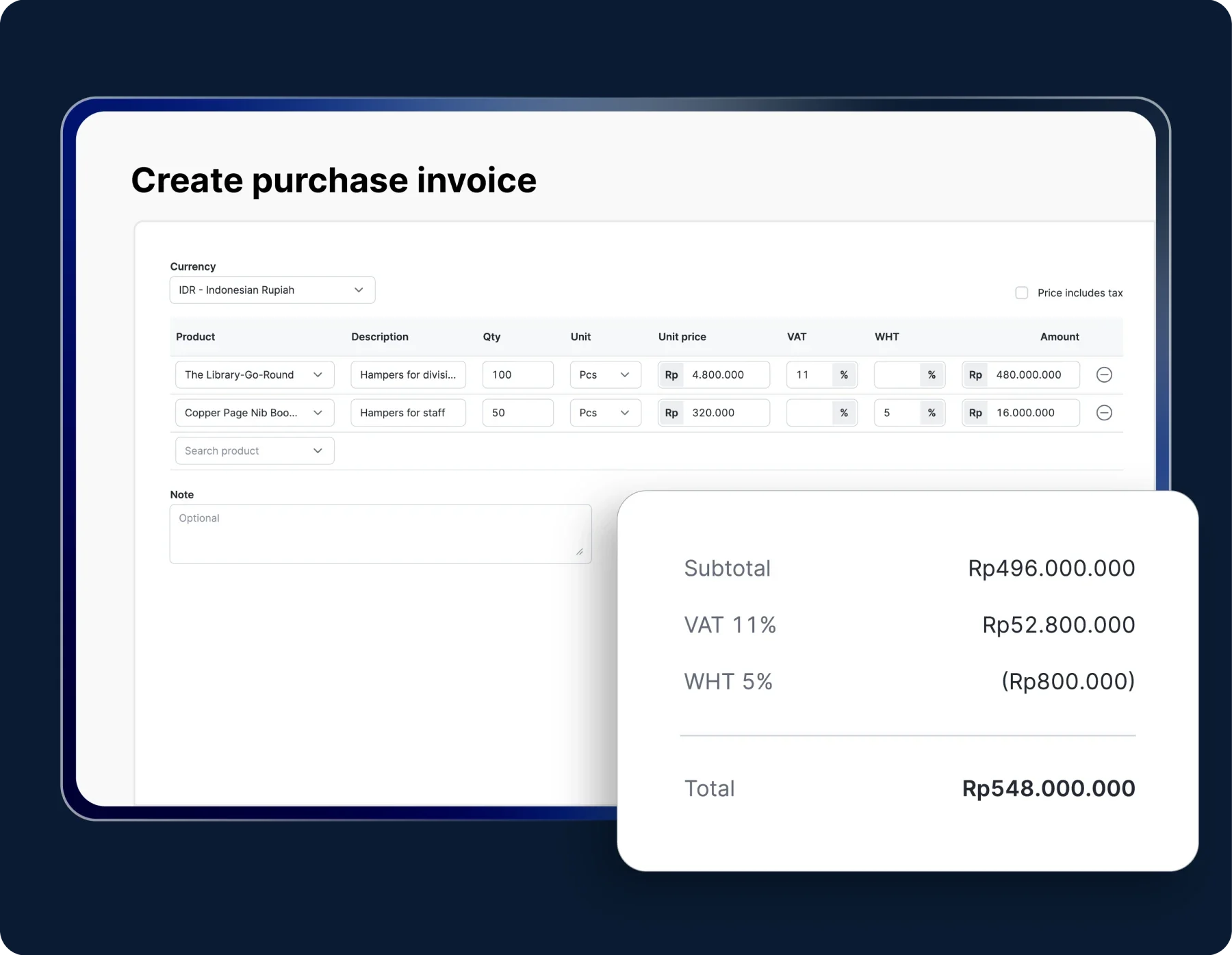
Task: Click the VAT field showing 11
Action: tap(810, 375)
